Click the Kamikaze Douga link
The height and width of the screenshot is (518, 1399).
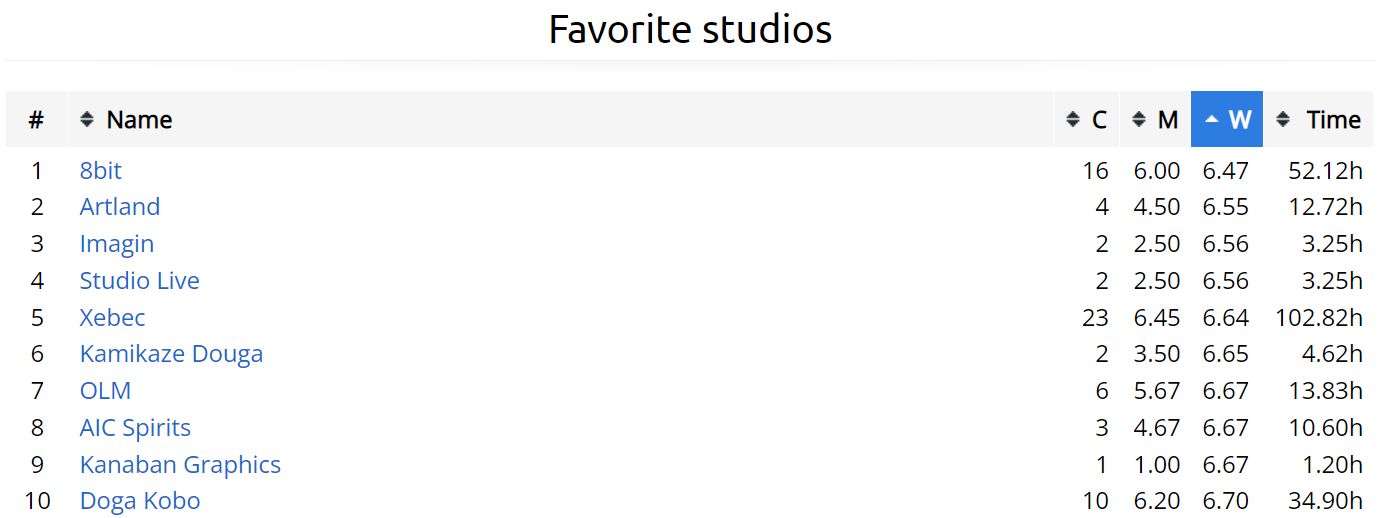click(171, 354)
